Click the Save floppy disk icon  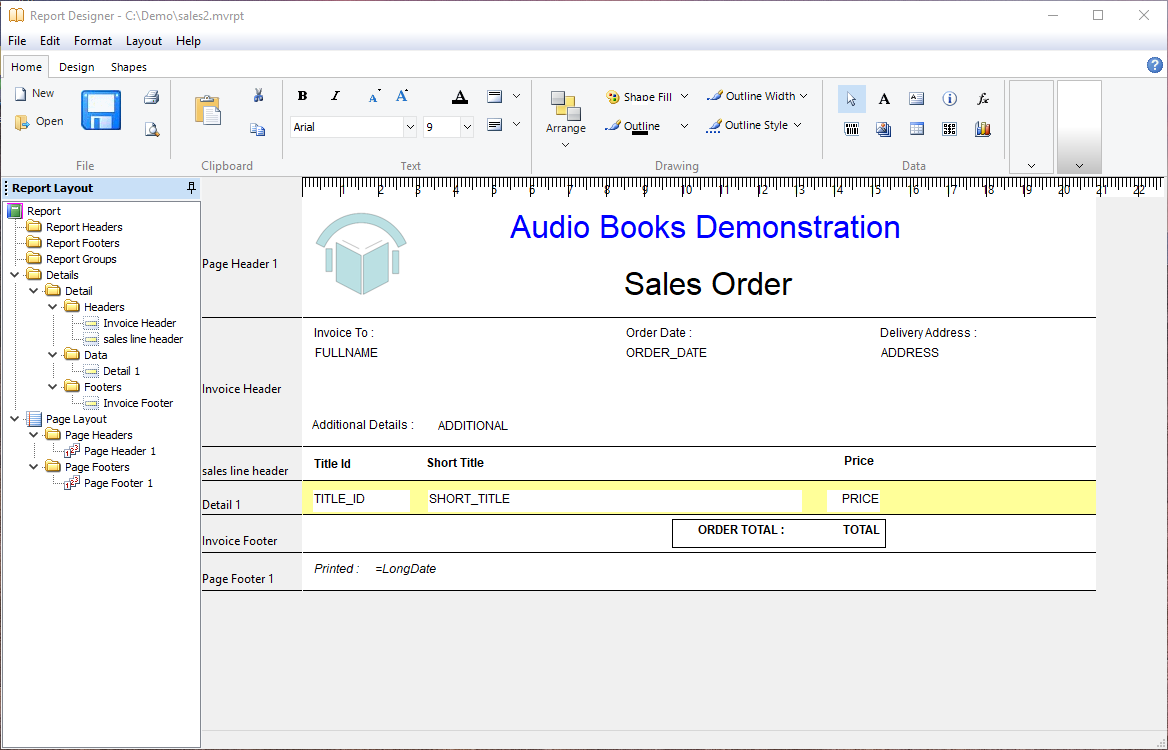(x=101, y=110)
